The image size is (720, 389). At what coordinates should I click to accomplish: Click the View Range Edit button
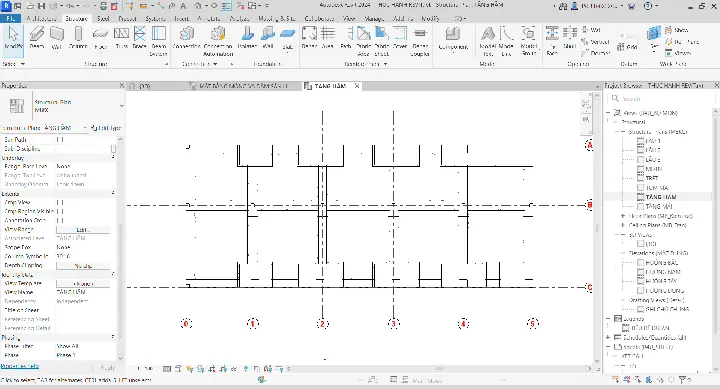pos(83,230)
